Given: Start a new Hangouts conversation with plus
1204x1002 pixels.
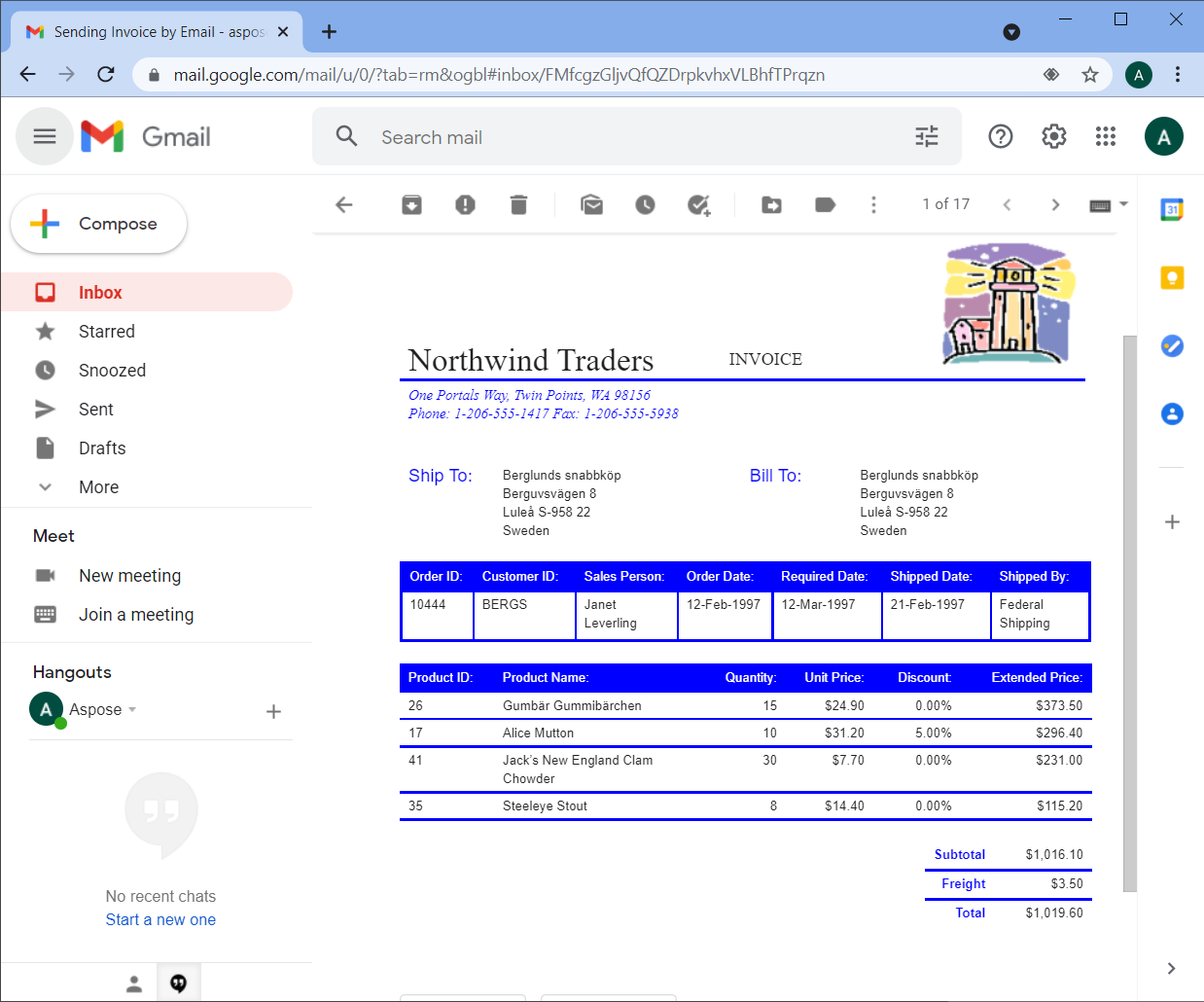Looking at the screenshot, I should click(274, 711).
